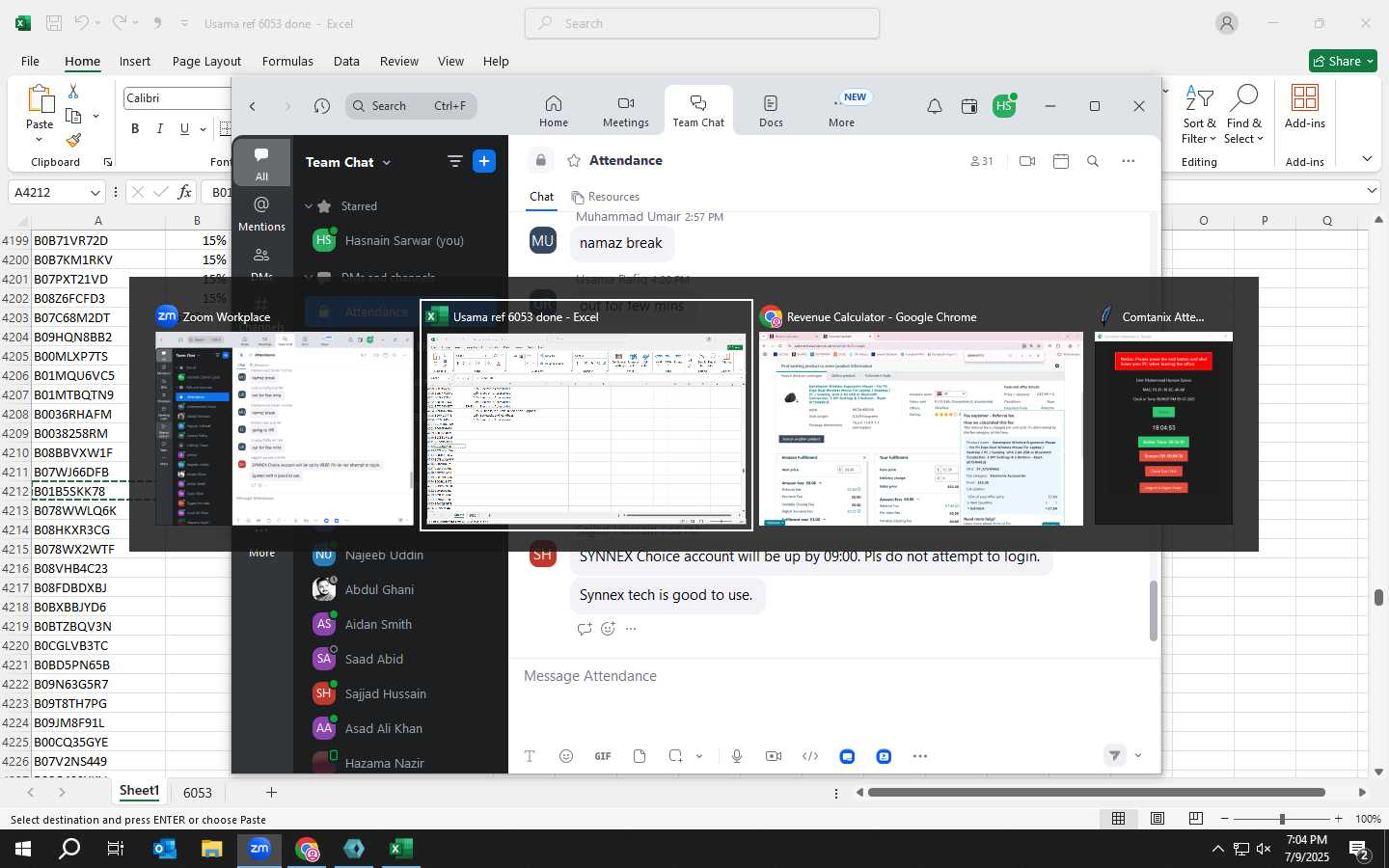Click the Excel Search box
1389x868 pixels.
click(702, 23)
